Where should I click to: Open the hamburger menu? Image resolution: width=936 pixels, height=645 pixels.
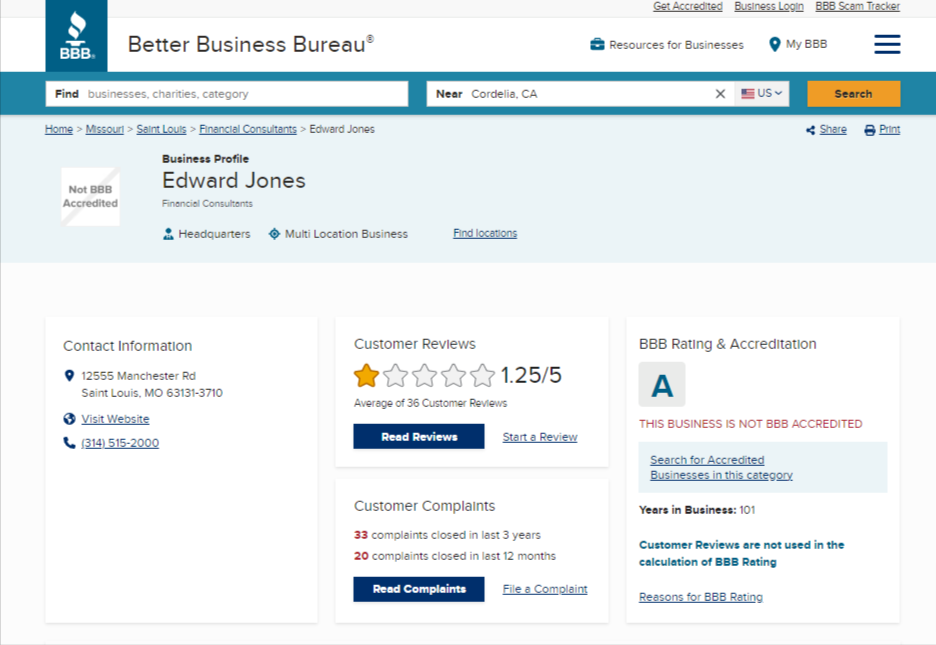[x=887, y=44]
